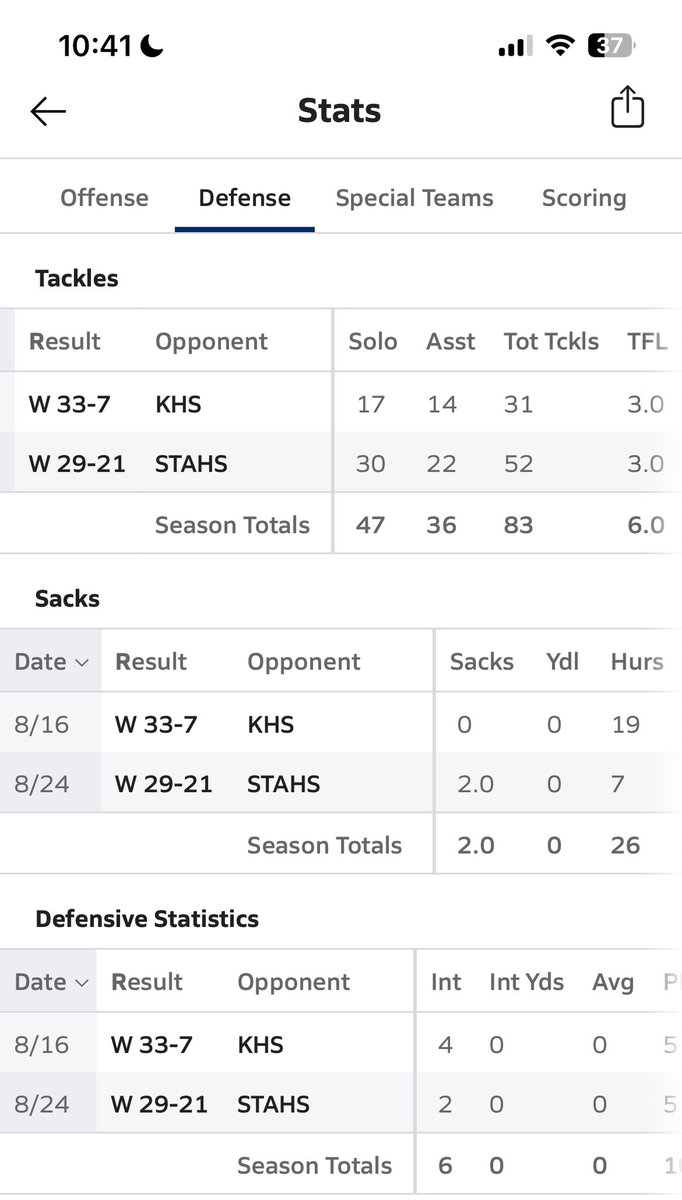Tap the back arrow icon
The width and height of the screenshot is (682, 1200).
tap(48, 111)
